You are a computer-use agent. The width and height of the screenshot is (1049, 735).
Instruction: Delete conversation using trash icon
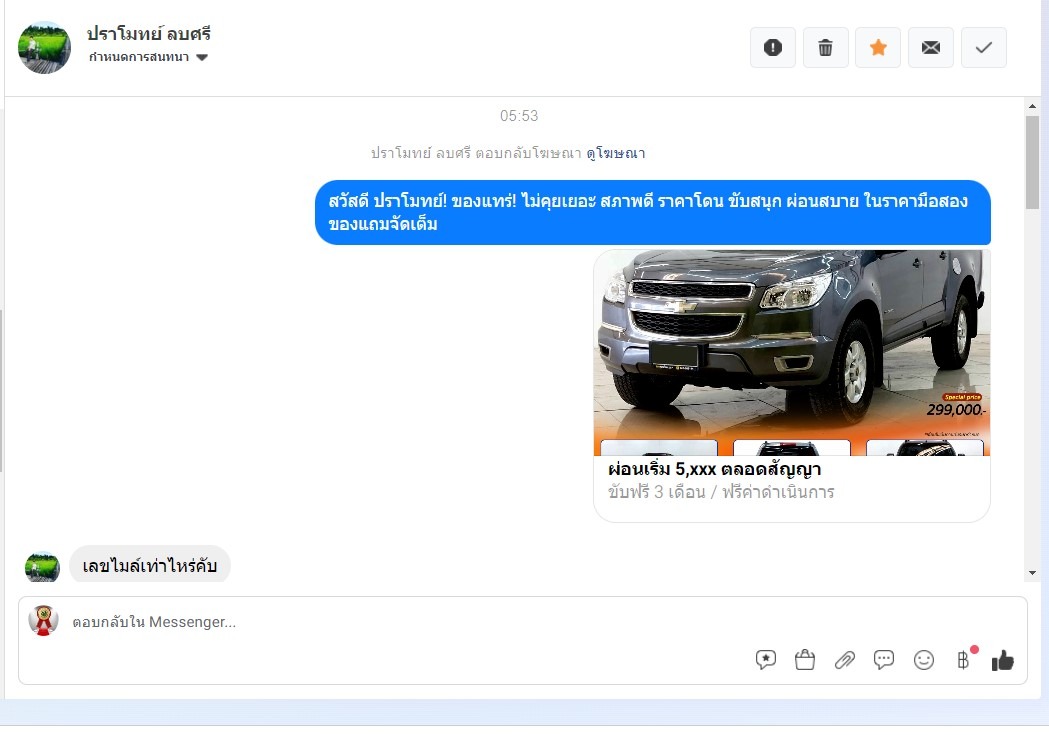point(826,47)
